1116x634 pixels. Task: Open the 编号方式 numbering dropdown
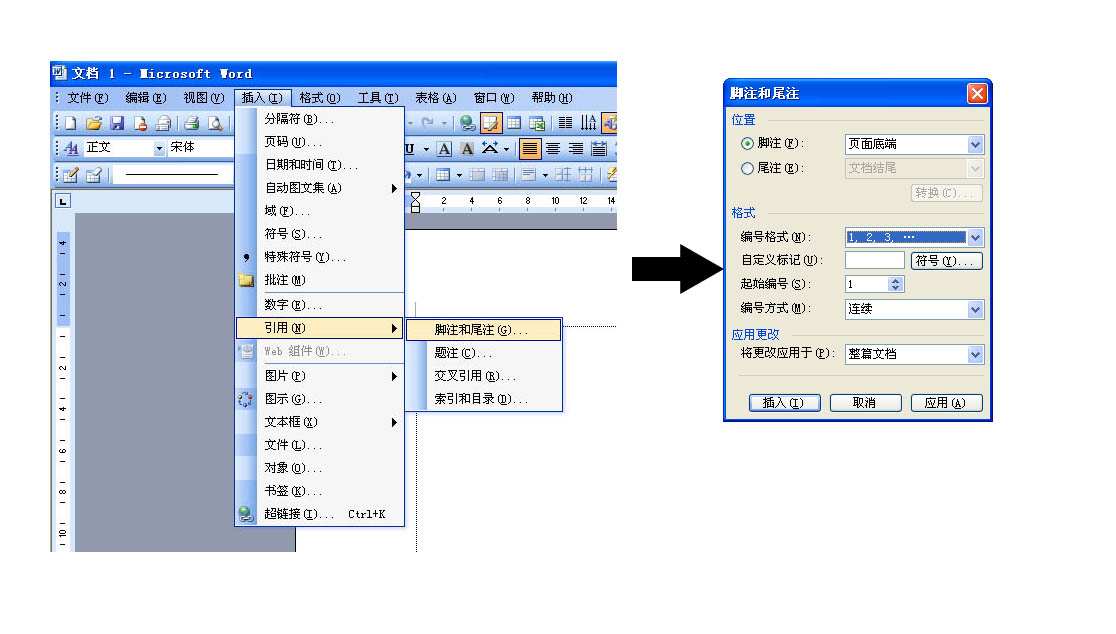coord(975,310)
